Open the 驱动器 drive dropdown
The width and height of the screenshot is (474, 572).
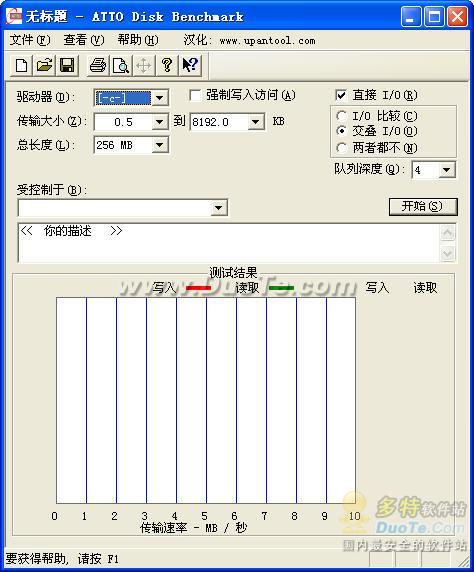coord(159,98)
